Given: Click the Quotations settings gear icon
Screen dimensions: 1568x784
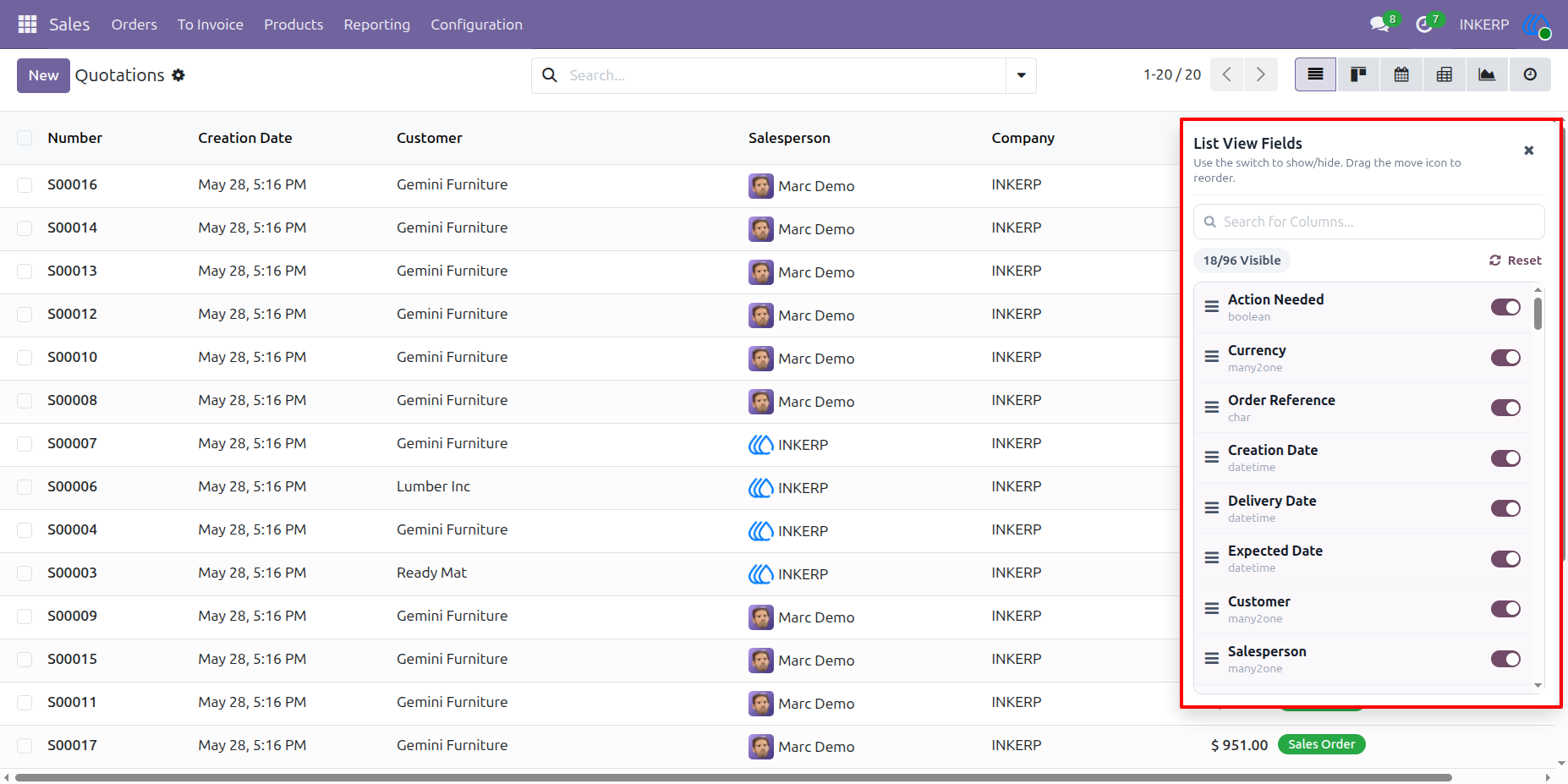Looking at the screenshot, I should [178, 75].
